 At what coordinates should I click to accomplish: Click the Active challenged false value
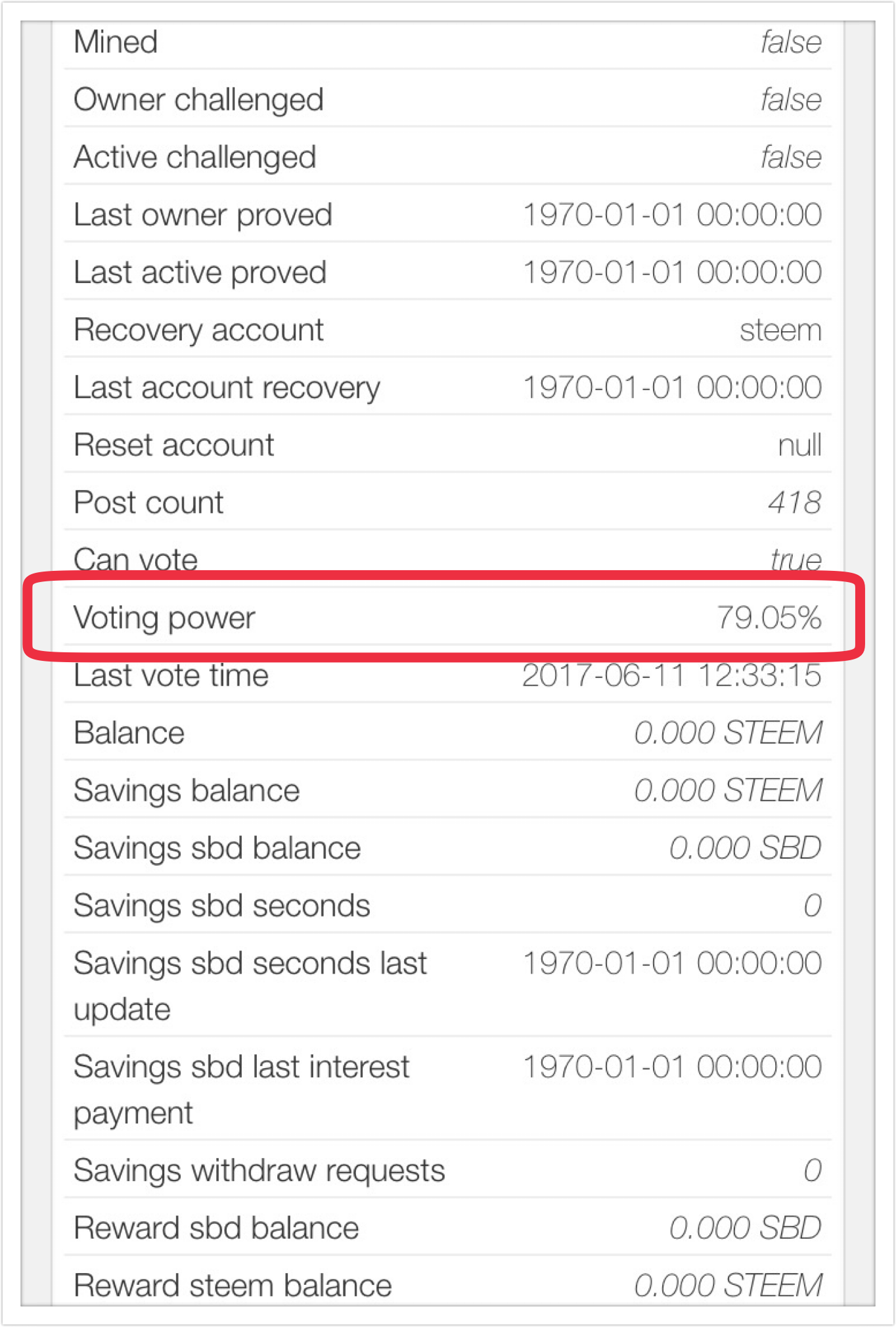(791, 158)
